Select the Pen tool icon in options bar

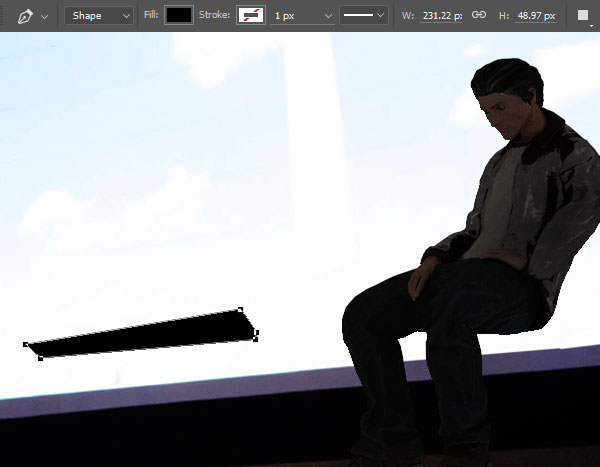coord(25,16)
